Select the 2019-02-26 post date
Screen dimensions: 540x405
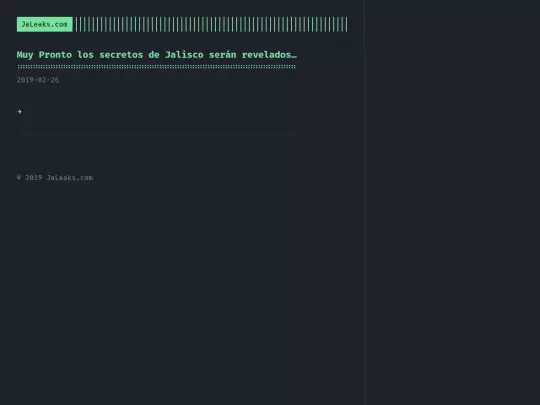point(38,80)
